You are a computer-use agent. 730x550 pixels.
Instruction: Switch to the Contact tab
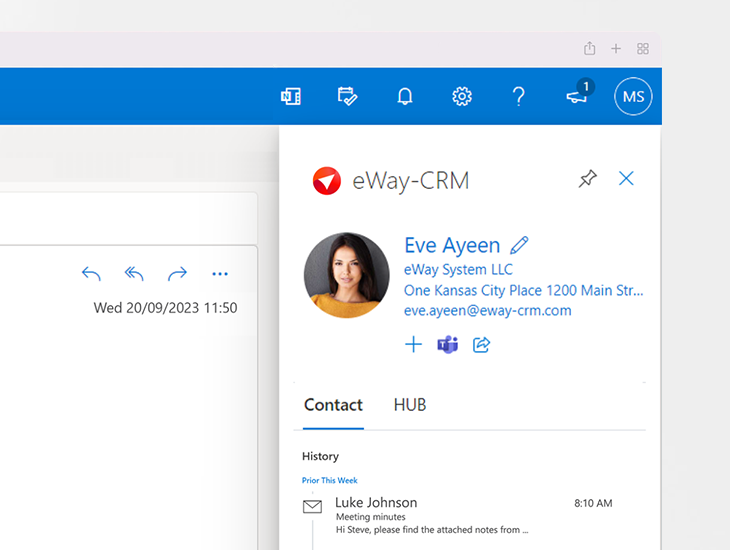[333, 405]
